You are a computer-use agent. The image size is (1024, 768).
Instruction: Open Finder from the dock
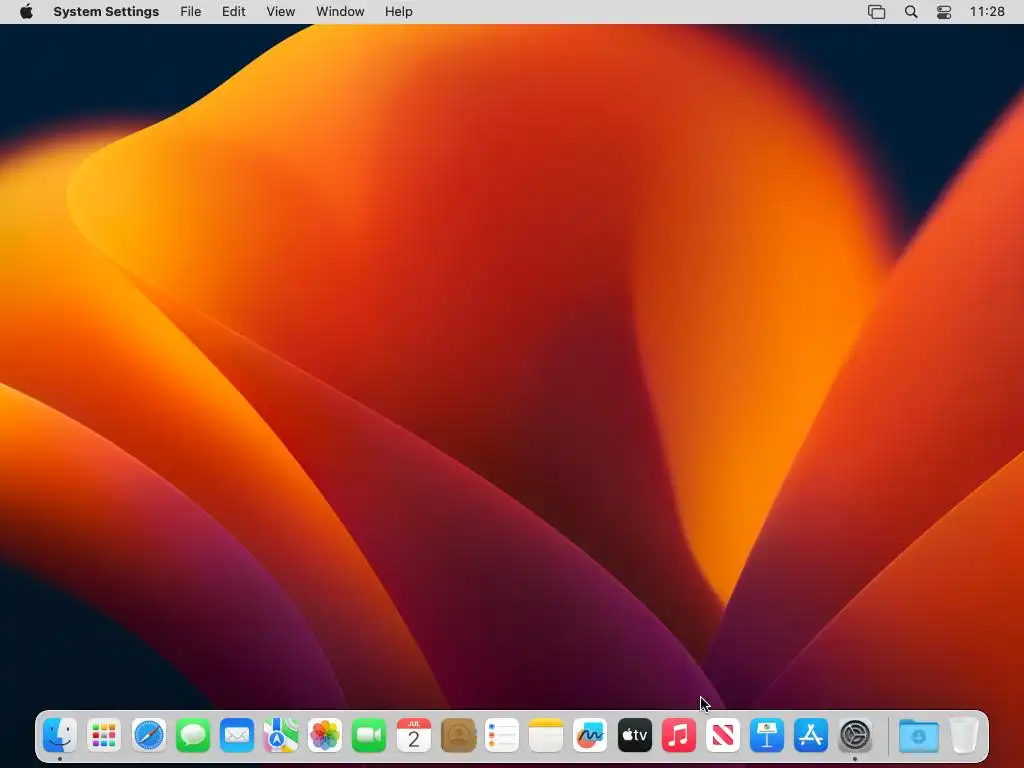(x=60, y=735)
